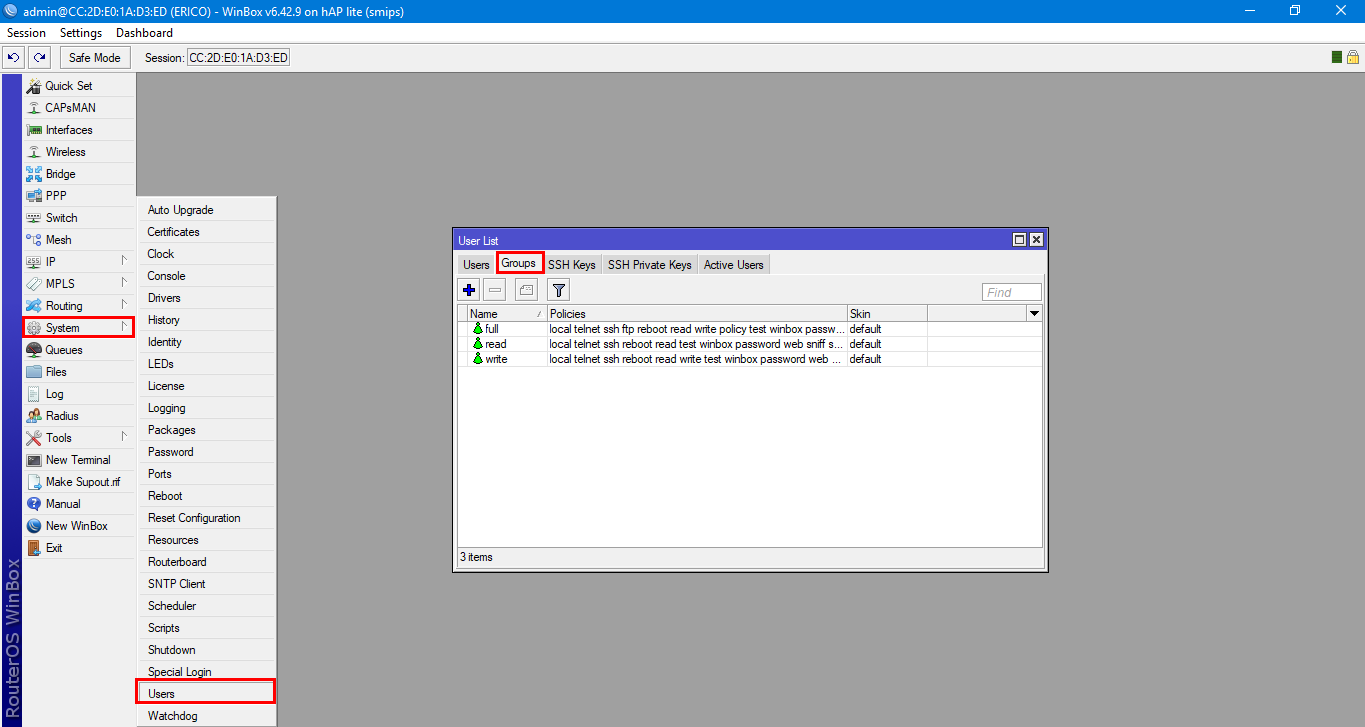Screen dimensions: 1365x727
Task: Maximize the User List window
Action: (1020, 240)
